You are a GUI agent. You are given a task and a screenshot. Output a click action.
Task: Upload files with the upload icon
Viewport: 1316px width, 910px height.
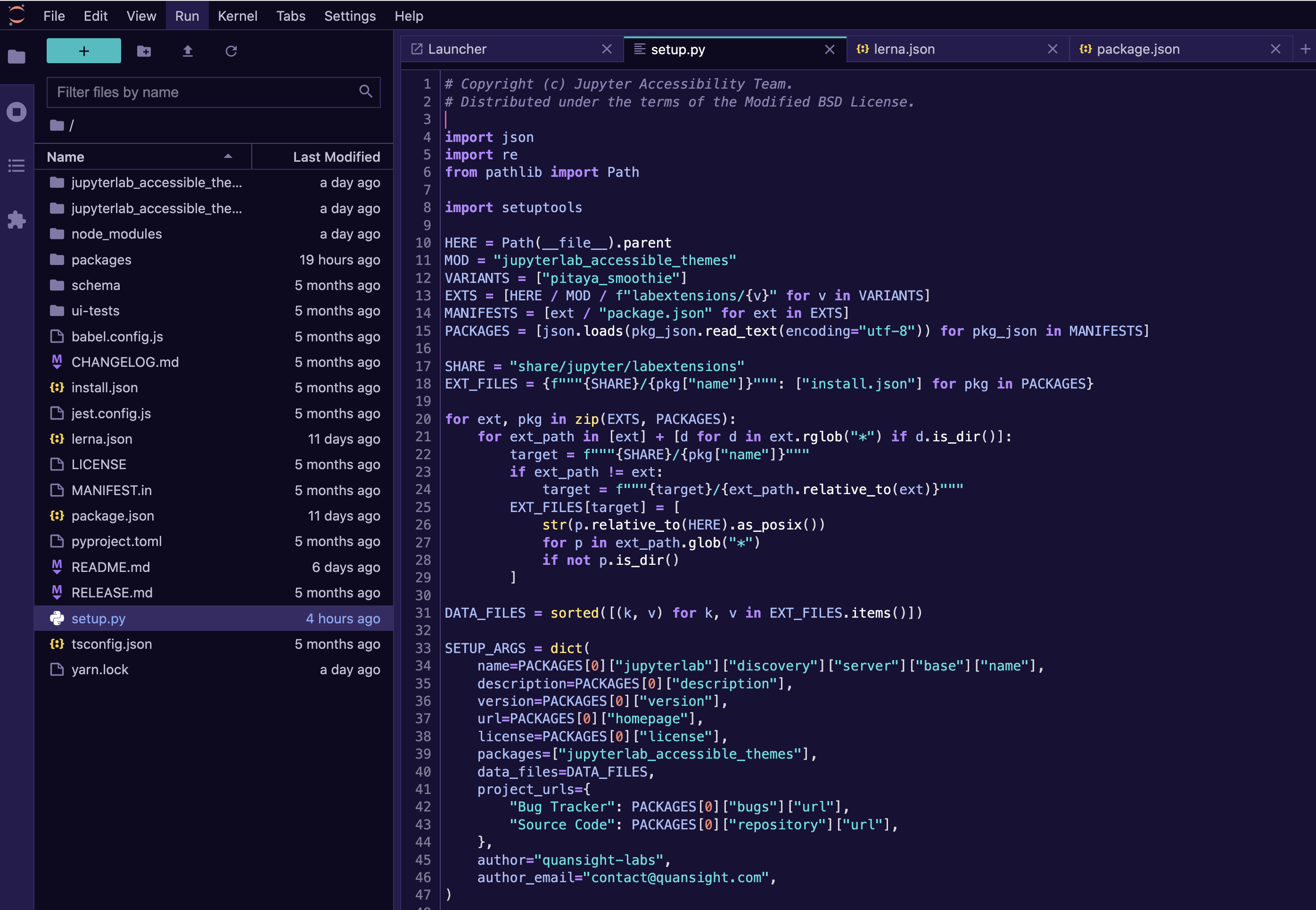click(188, 51)
